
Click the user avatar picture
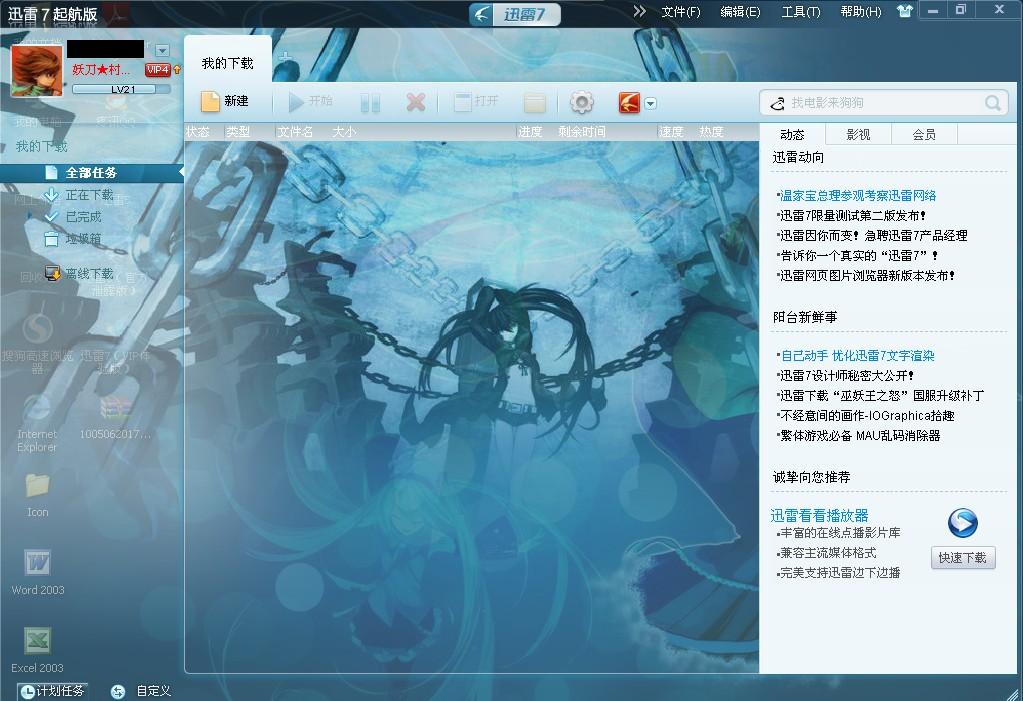point(37,71)
